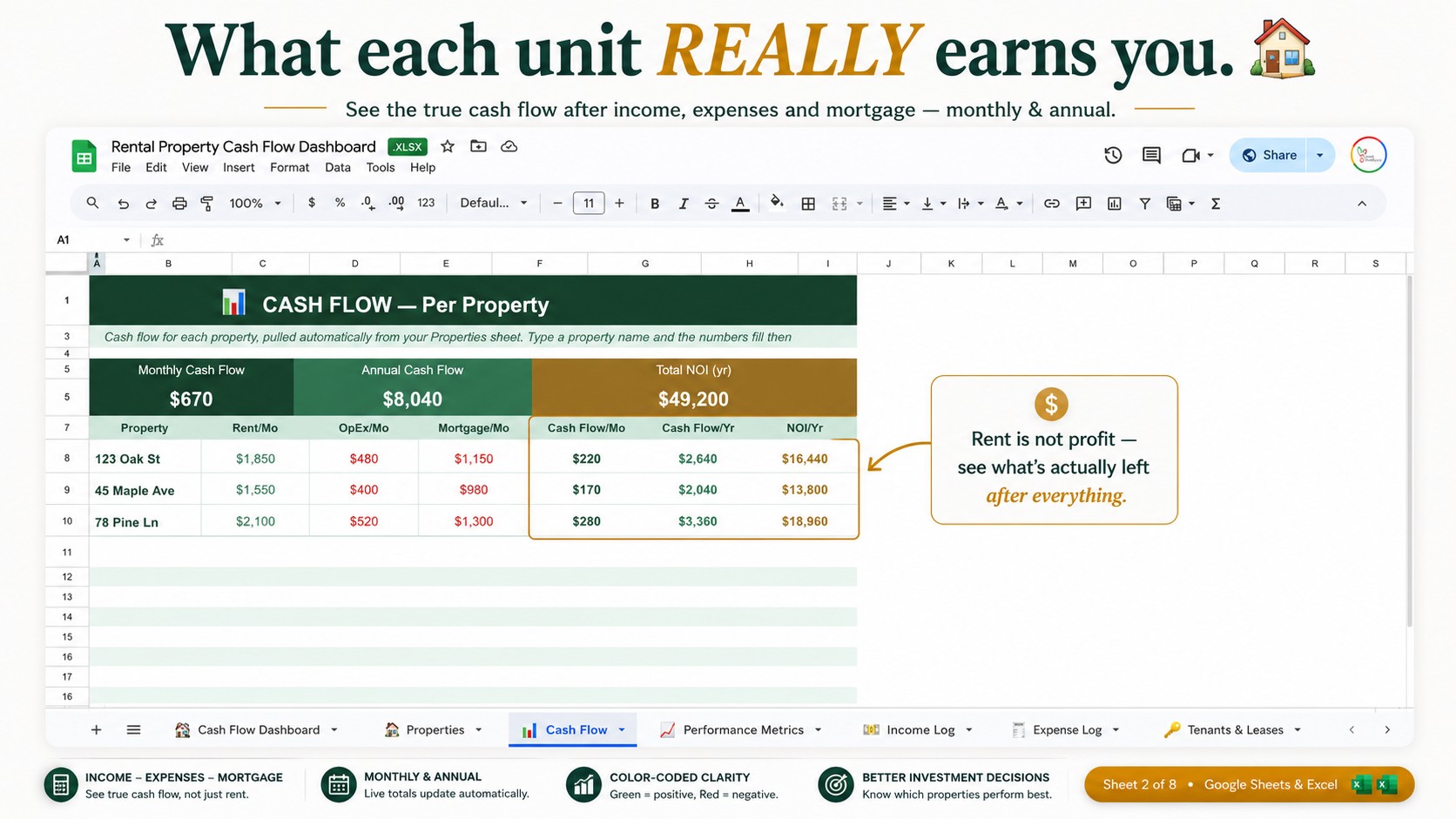
Task: Add a new sheet
Action: (96, 729)
